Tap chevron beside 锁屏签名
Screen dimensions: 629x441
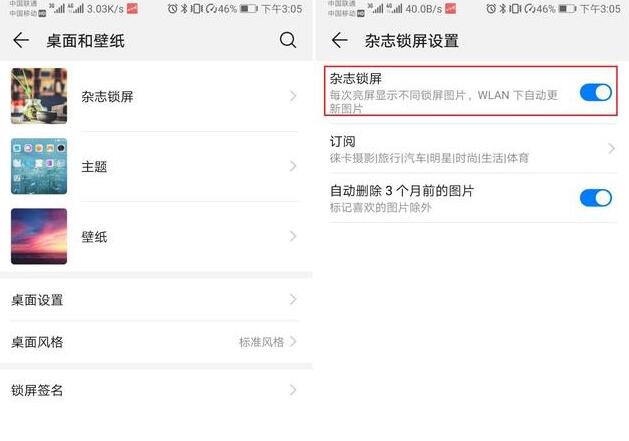coord(293,390)
